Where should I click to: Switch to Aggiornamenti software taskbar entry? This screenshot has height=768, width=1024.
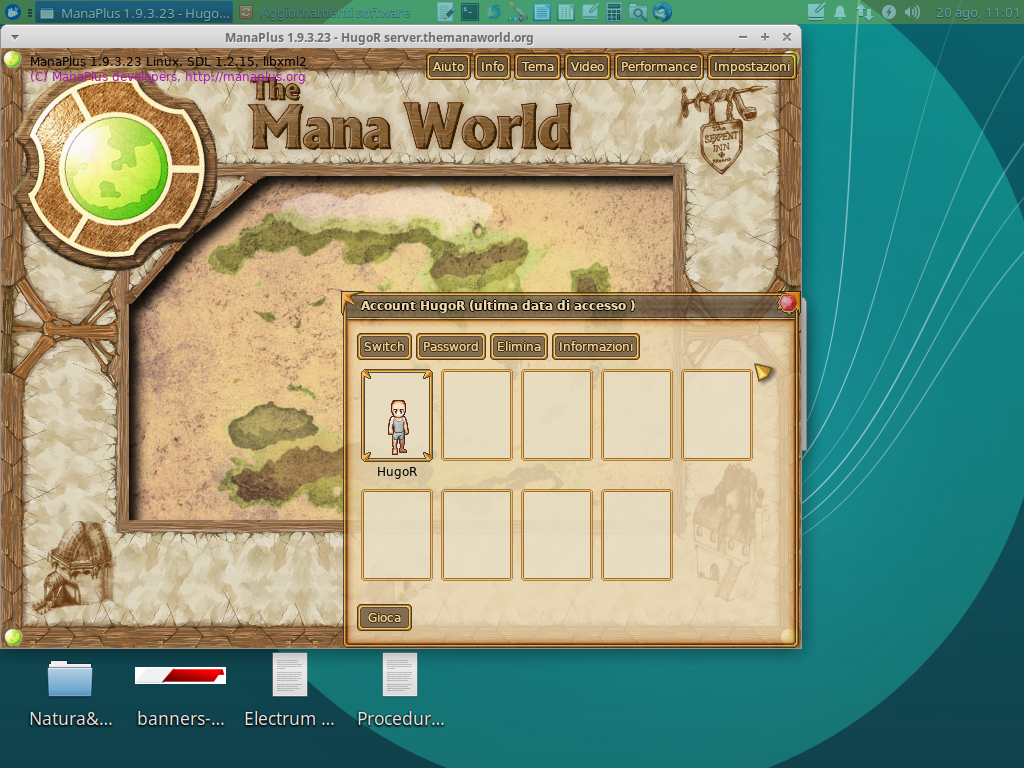pos(325,12)
